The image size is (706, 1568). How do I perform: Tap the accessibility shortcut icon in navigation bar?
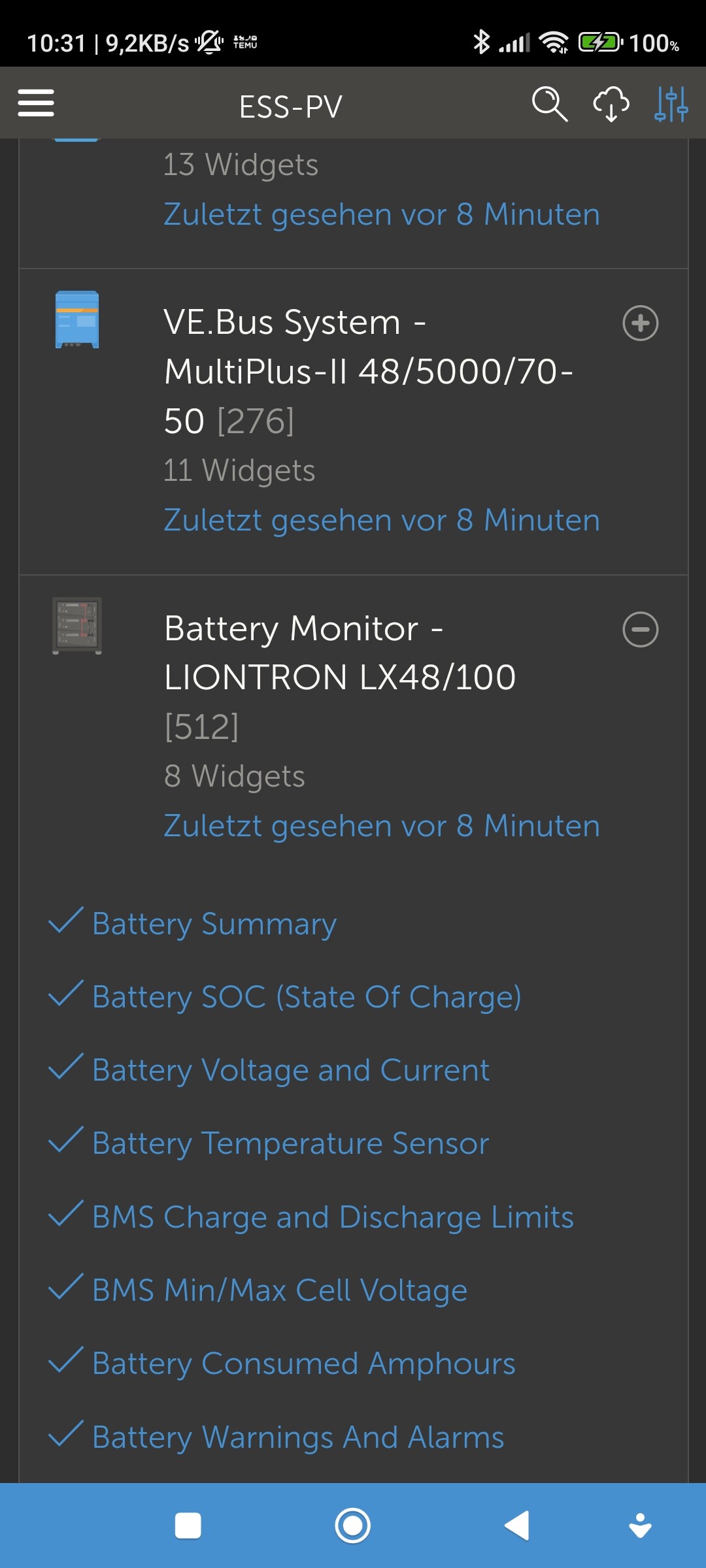[x=640, y=1526]
